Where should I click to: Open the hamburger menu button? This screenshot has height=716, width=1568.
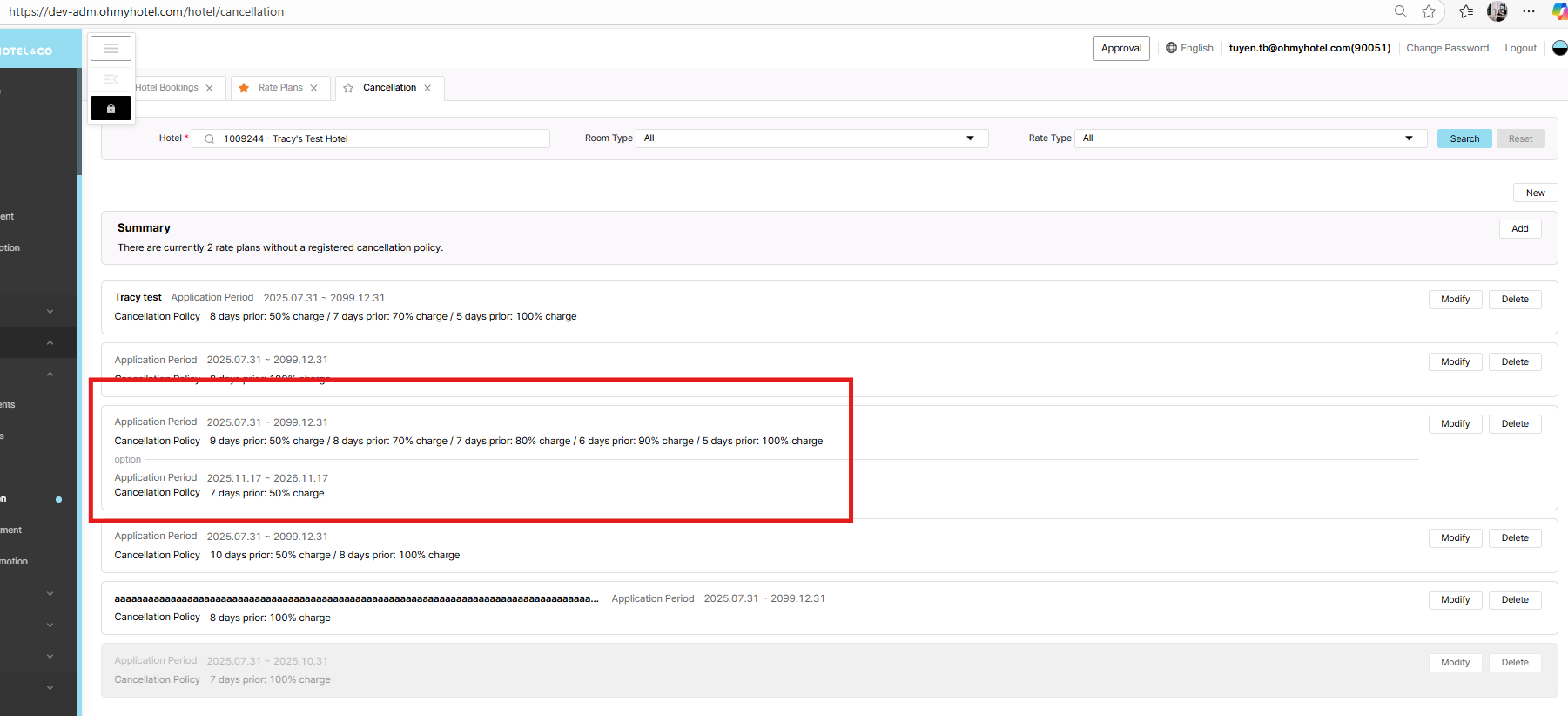(111, 49)
